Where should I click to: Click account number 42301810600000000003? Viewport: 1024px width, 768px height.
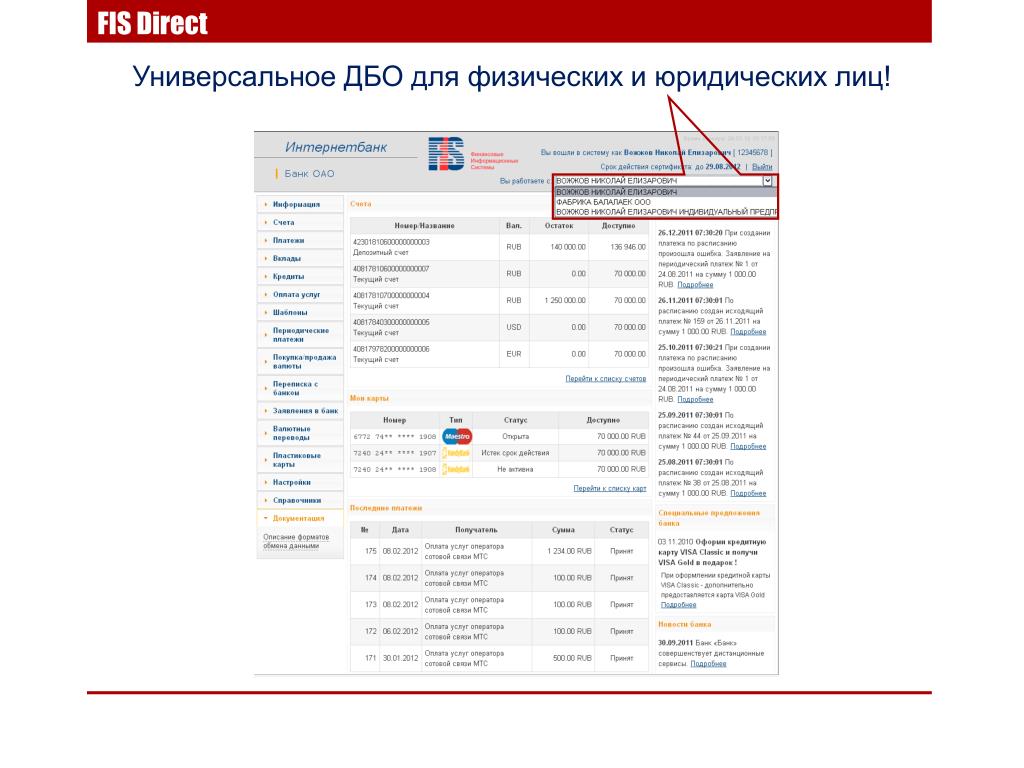[391, 242]
